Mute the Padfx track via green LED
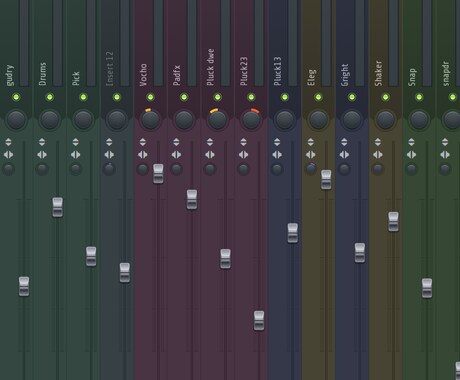 tap(184, 97)
